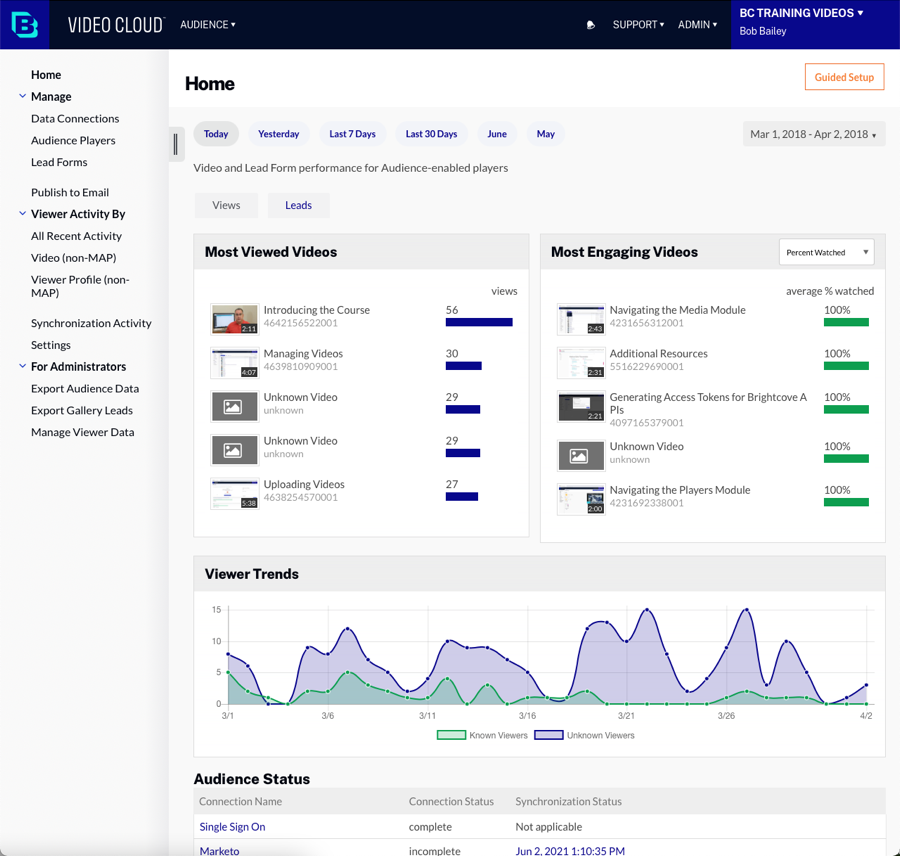Open Navigating the Media Module thumbnail

[581, 319]
